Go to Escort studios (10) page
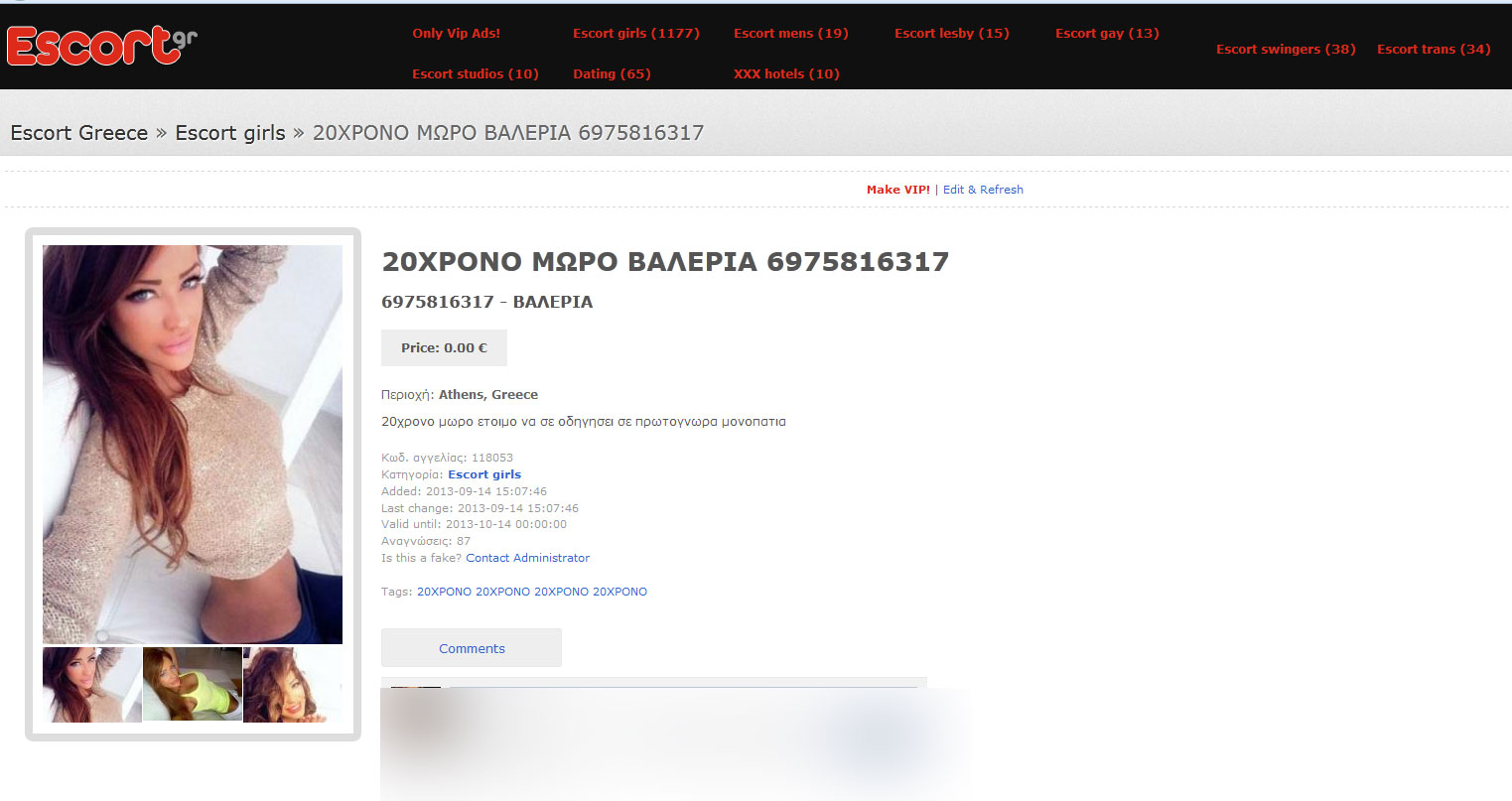 [x=475, y=73]
